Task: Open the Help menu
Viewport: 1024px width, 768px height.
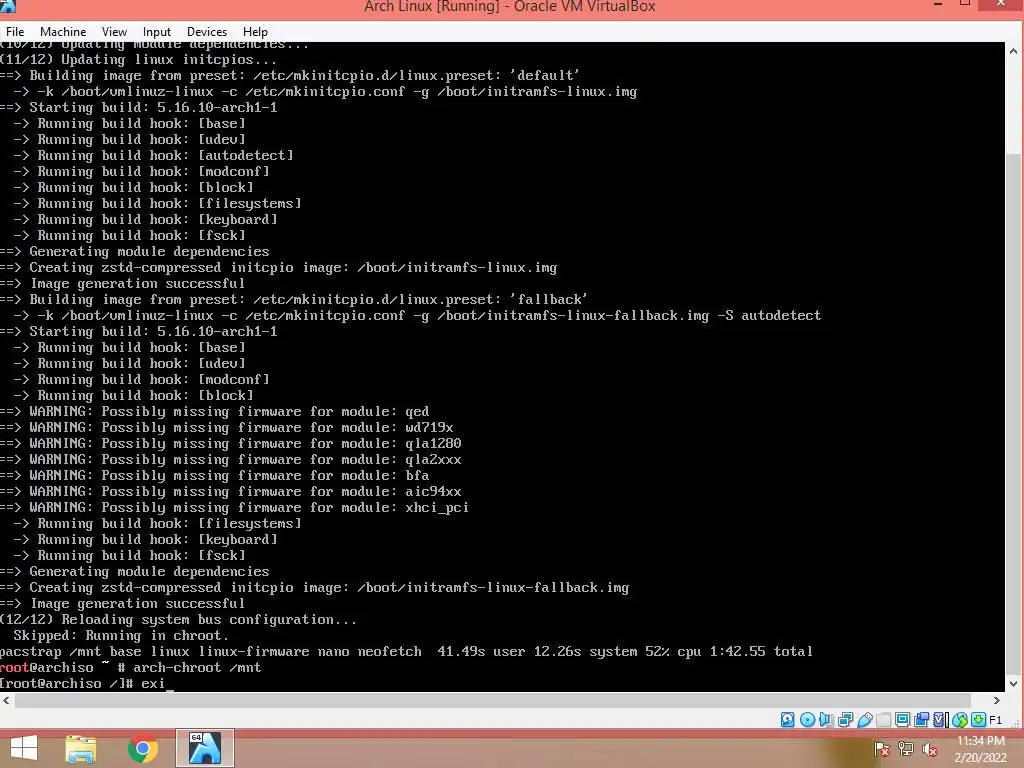Action: tap(255, 31)
